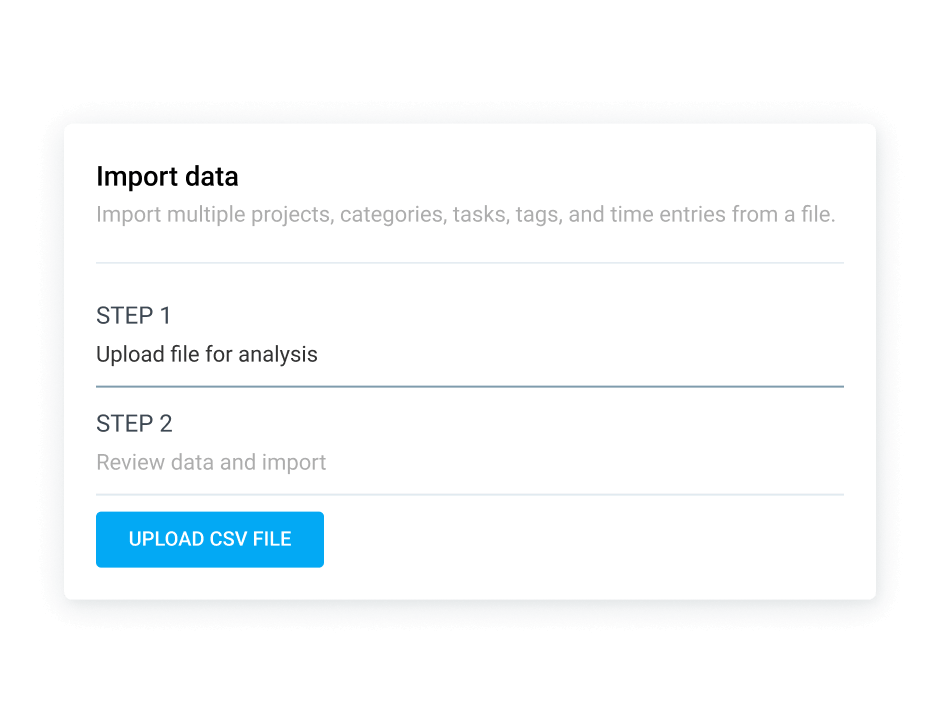Click the word 'tasks' in the description
Screen dimensions: 940x721
480,215
